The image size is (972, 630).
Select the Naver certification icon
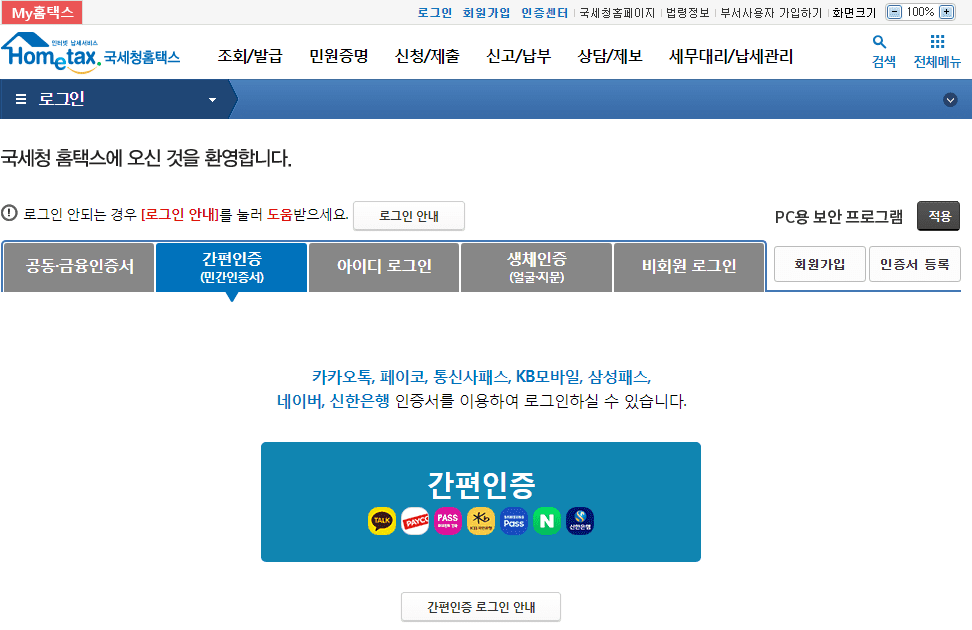(x=547, y=520)
